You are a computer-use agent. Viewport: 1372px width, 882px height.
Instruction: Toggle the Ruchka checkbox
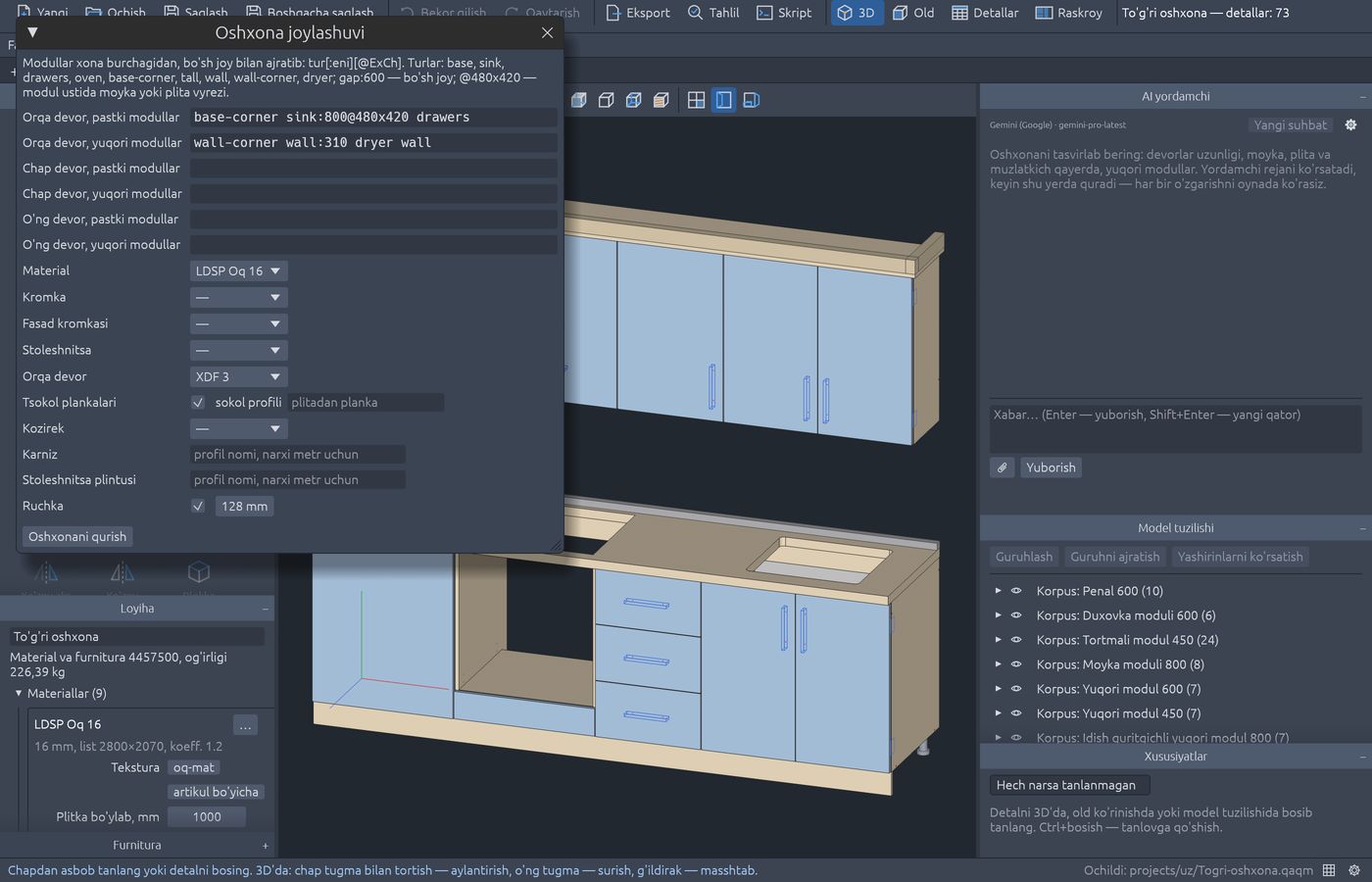198,507
